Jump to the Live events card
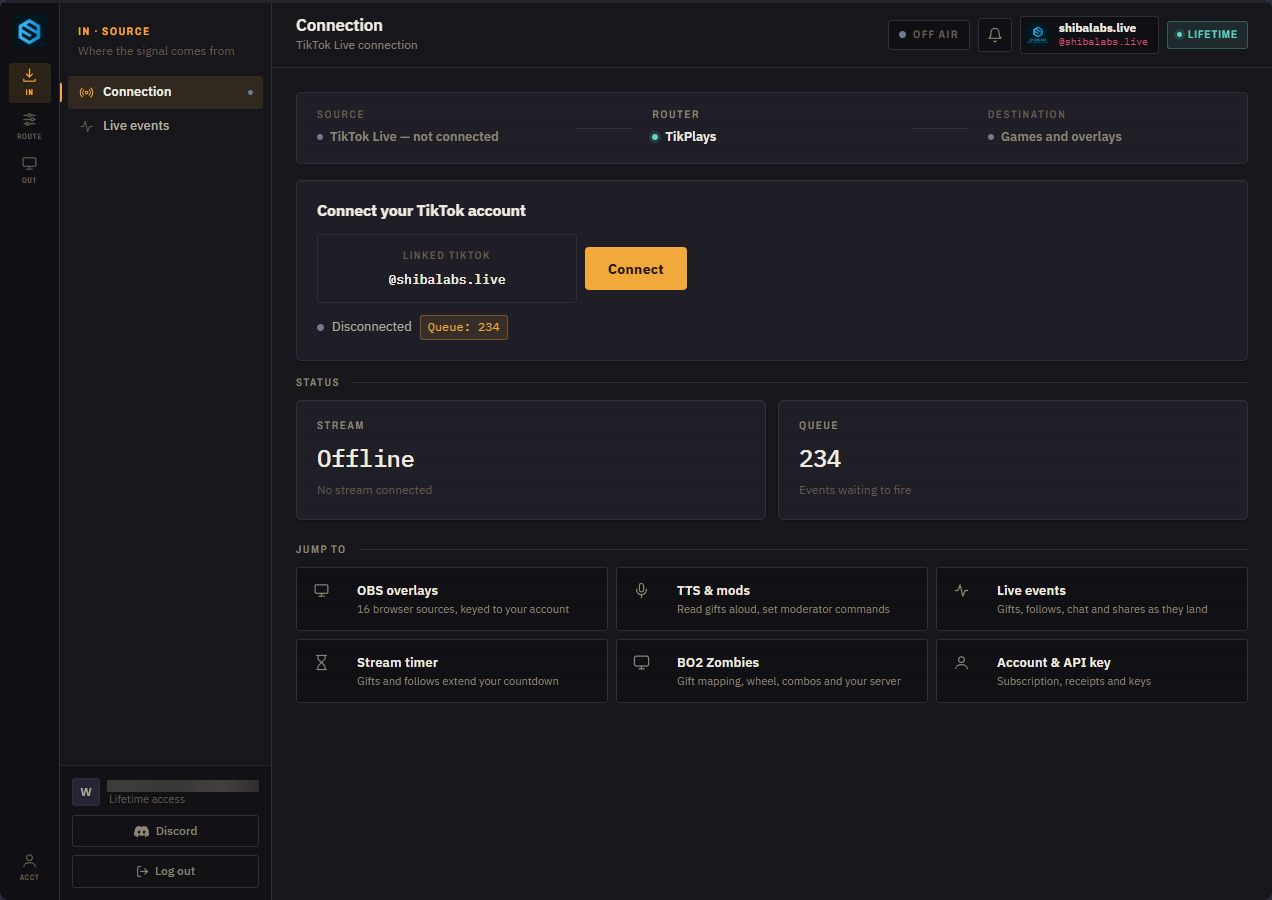Image resolution: width=1272 pixels, height=900 pixels. tap(1092, 599)
